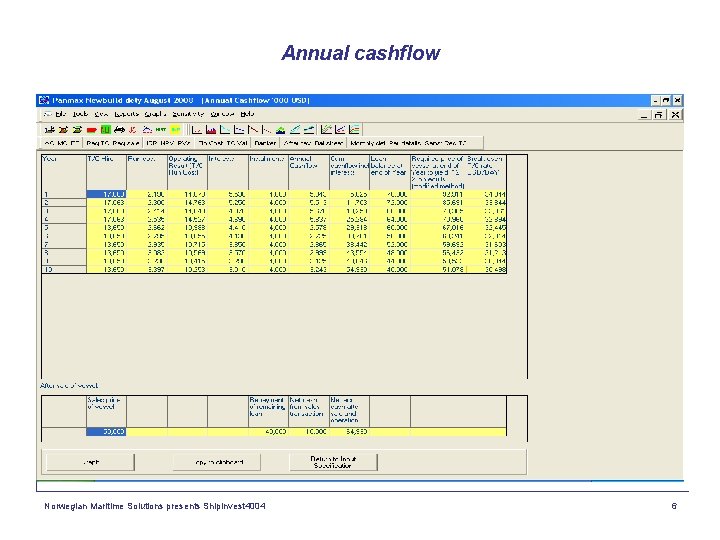Viewport: 720px width, 540px height.
Task: Open the Graphs menu
Action: click(156, 114)
